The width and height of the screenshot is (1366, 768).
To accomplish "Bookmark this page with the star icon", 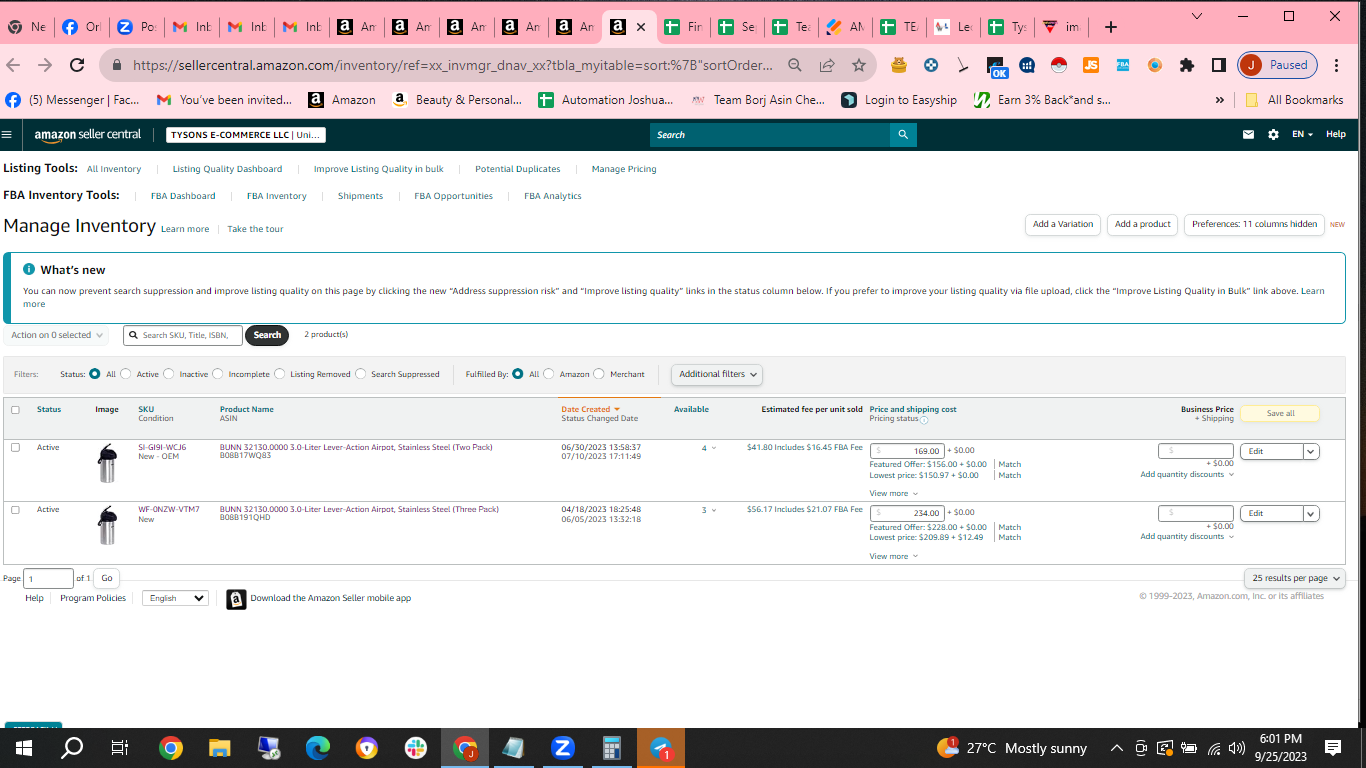I will [x=859, y=65].
